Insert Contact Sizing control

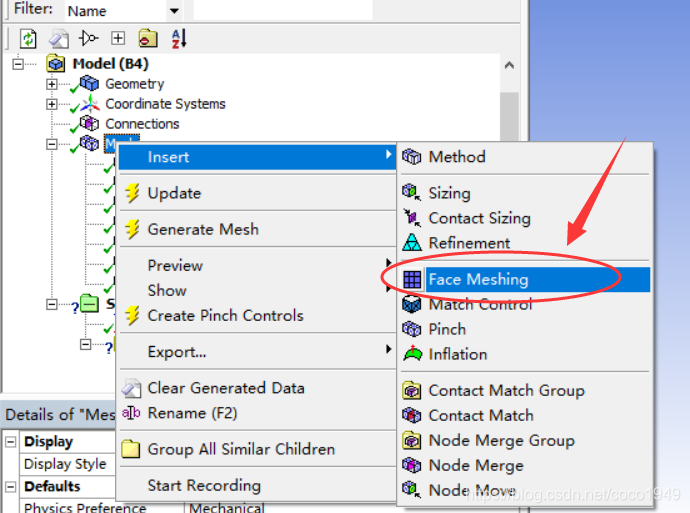click(525, 218)
